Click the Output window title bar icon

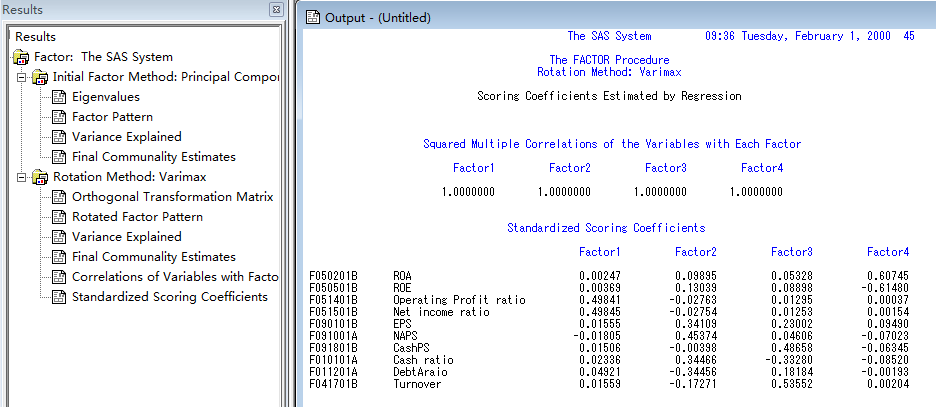(312, 17)
